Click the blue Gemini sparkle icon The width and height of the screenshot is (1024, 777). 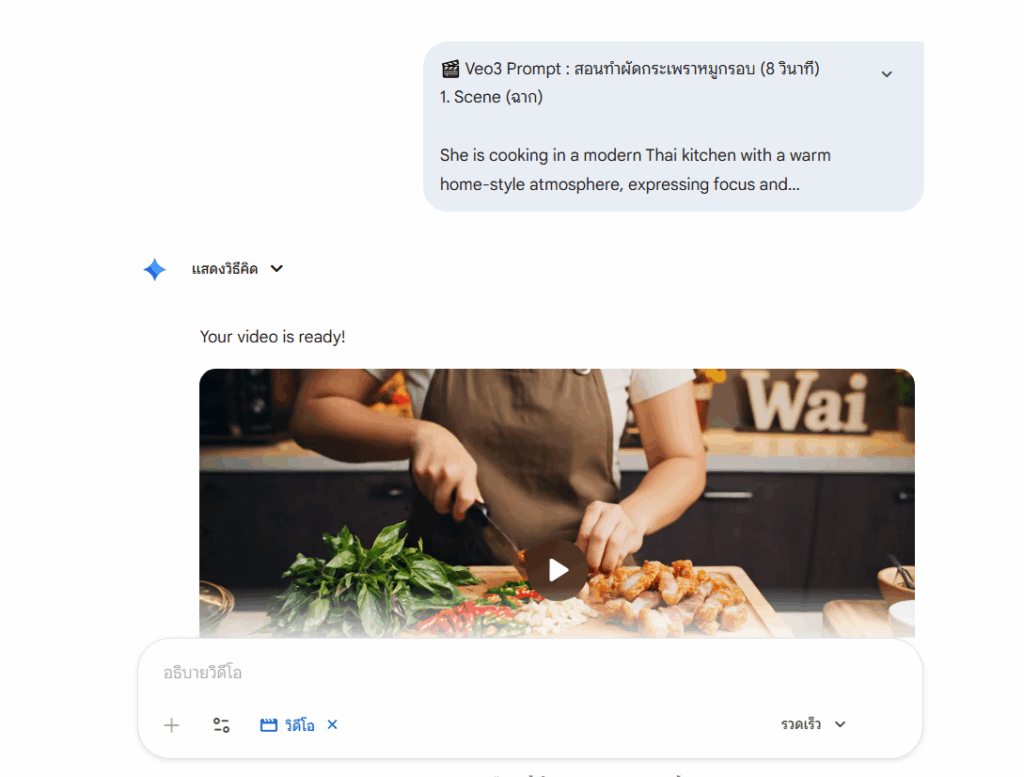tap(155, 269)
